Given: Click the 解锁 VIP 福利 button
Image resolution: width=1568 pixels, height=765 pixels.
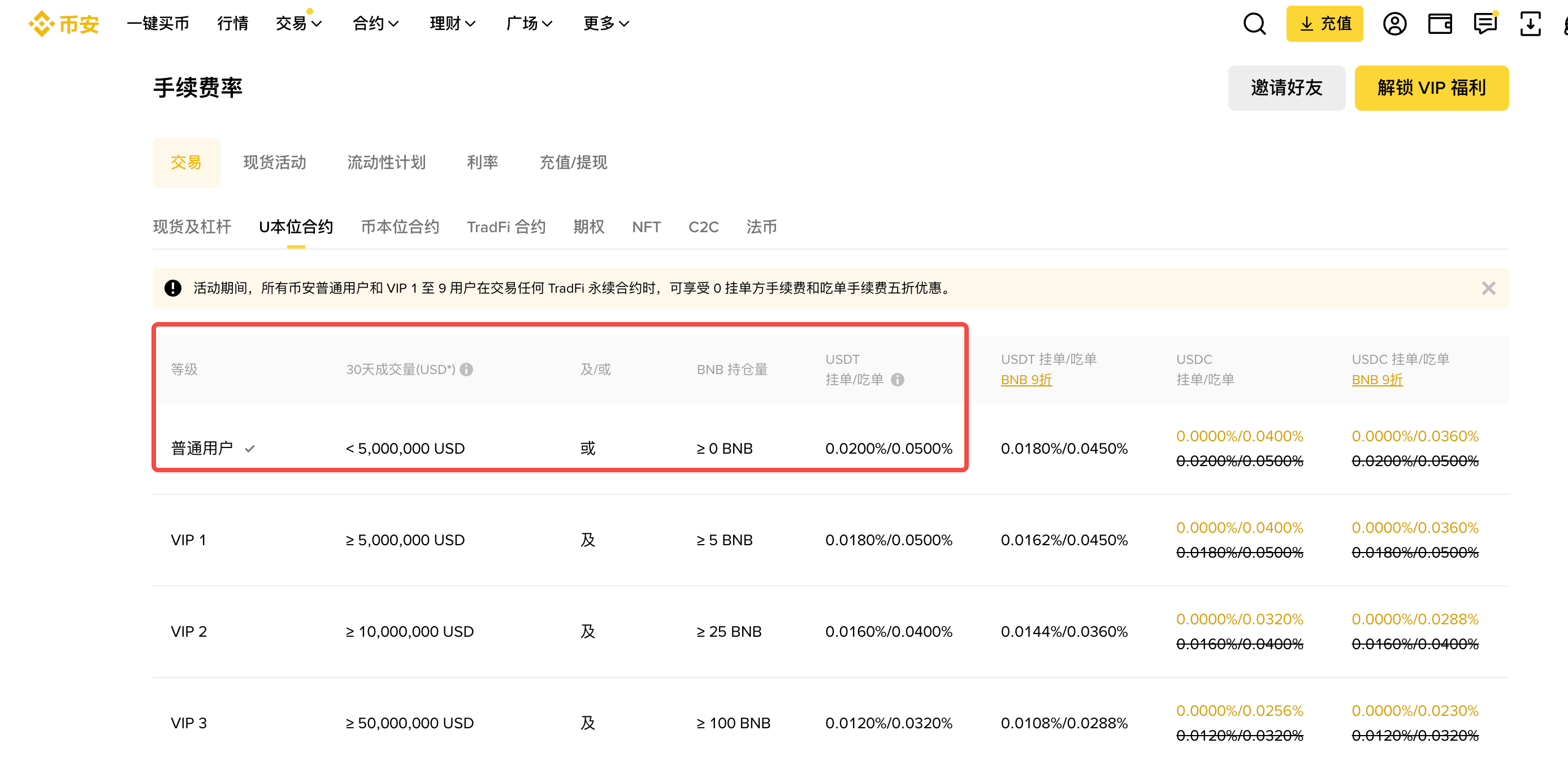Looking at the screenshot, I should (1431, 88).
